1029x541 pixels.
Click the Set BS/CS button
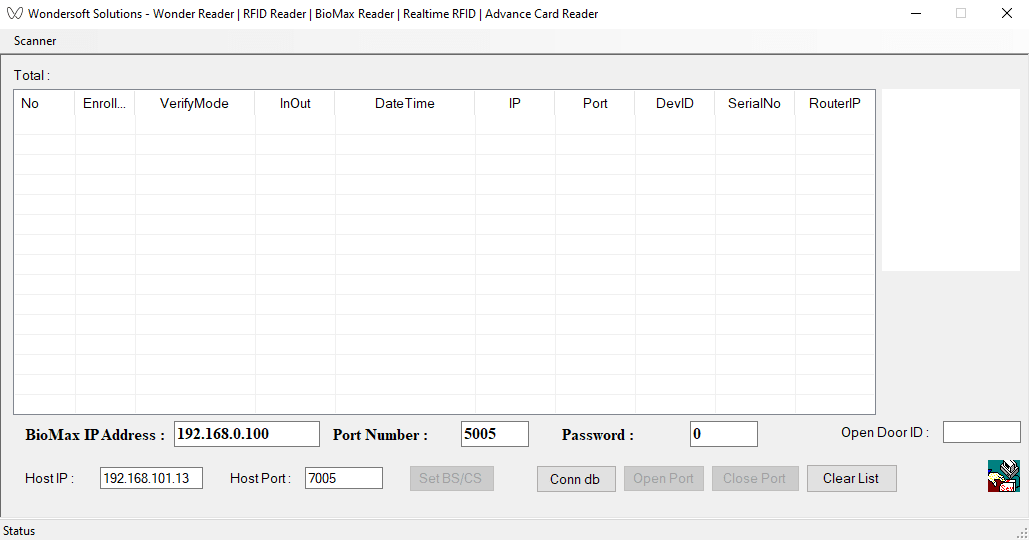click(450, 479)
